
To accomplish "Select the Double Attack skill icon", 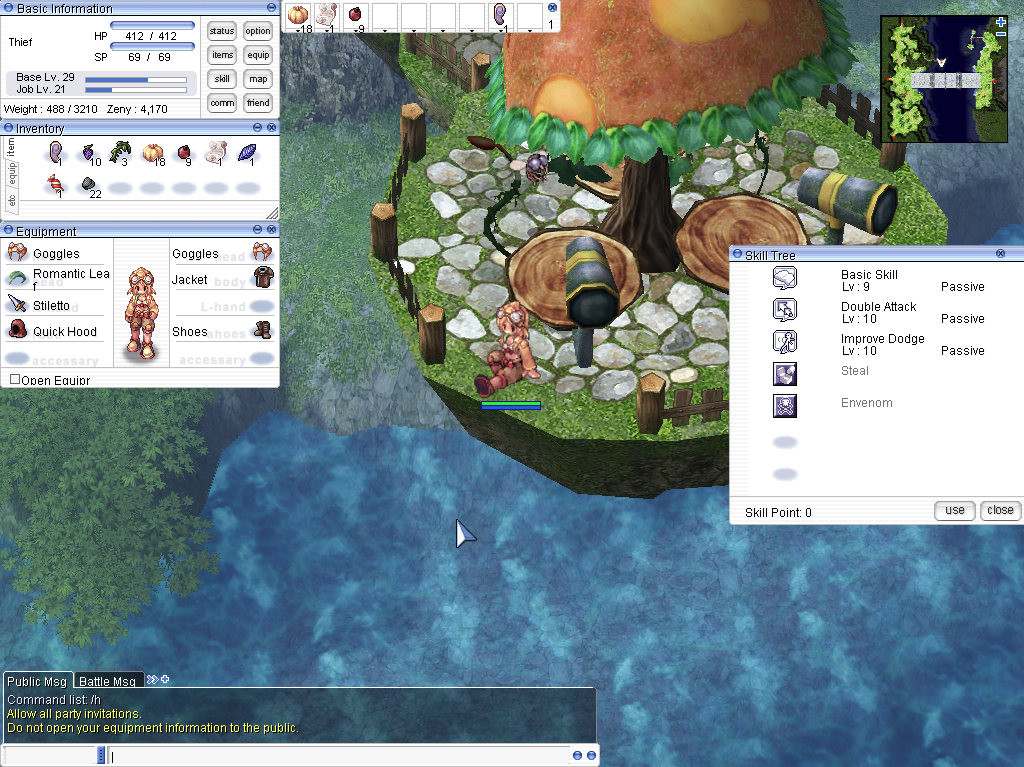I will (x=784, y=310).
